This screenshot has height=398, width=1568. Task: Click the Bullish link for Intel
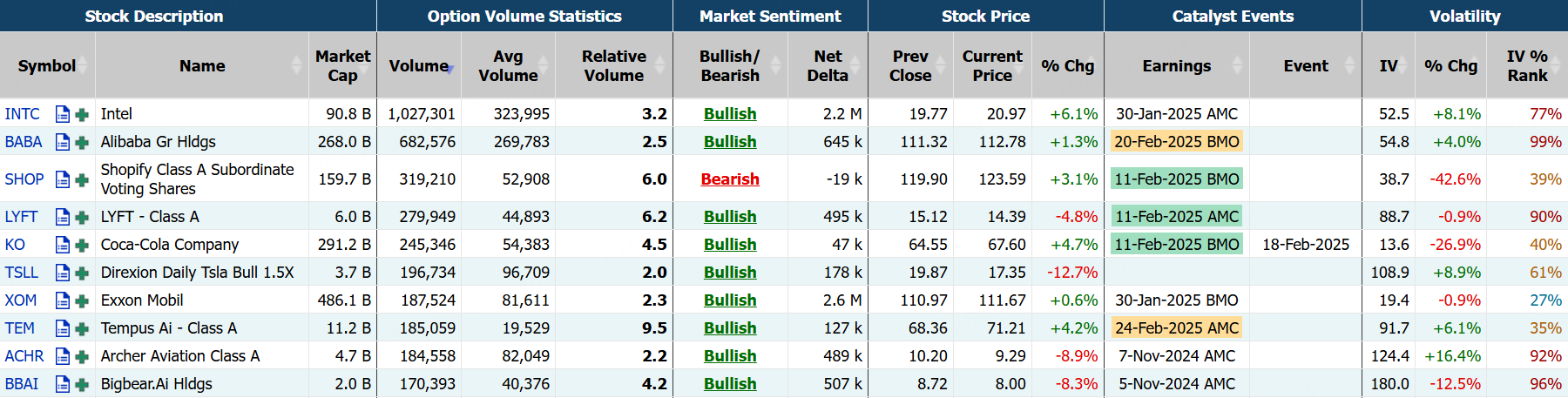tap(730, 114)
